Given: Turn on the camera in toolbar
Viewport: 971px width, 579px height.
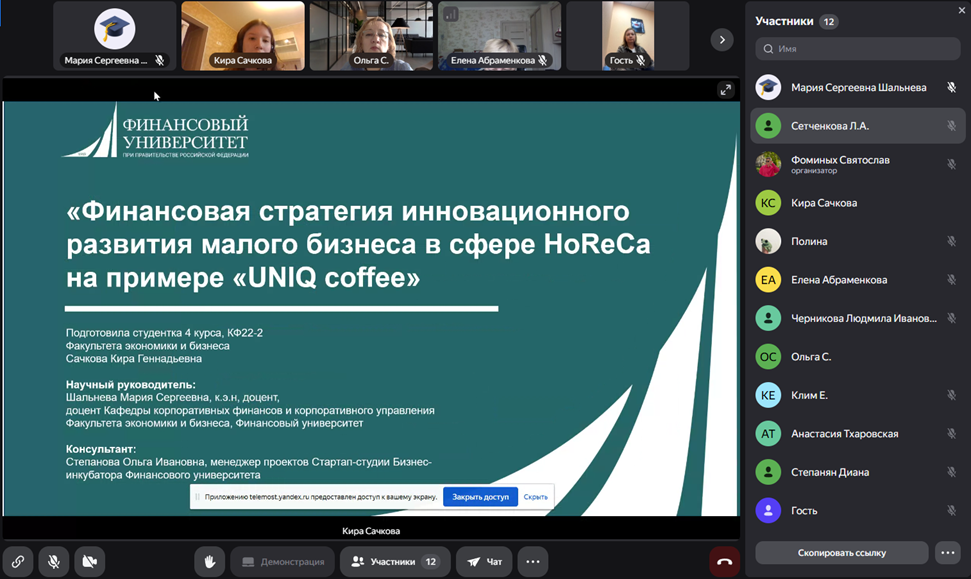Looking at the screenshot, I should coord(89,562).
